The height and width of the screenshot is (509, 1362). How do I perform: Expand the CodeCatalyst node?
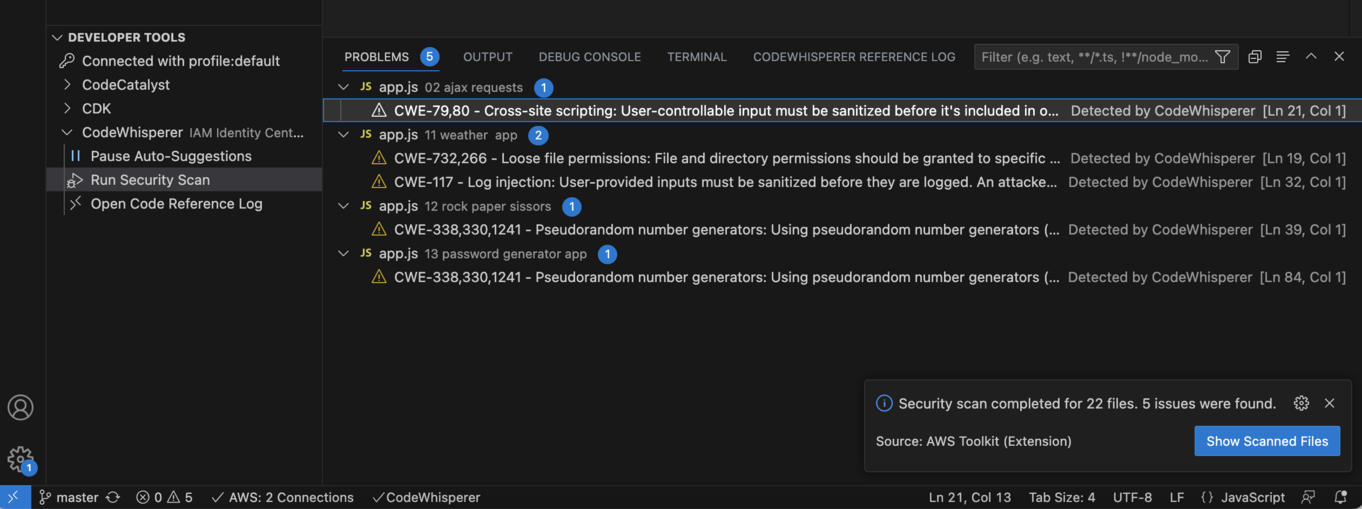point(67,85)
